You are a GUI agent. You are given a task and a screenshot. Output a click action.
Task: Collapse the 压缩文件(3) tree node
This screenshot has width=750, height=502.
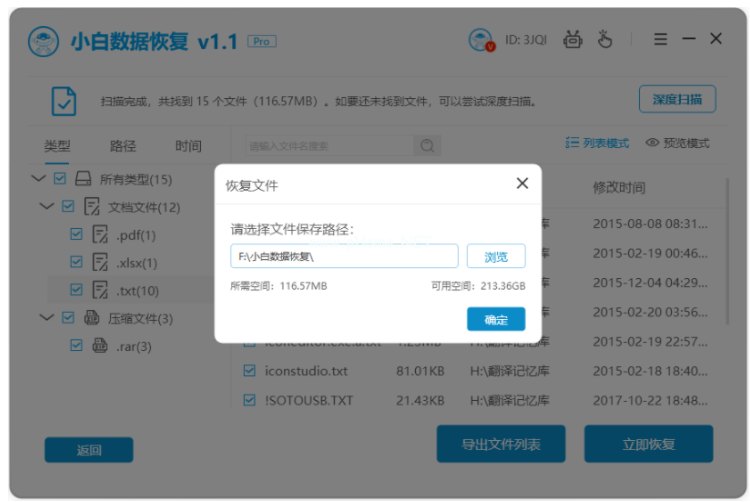click(x=46, y=318)
